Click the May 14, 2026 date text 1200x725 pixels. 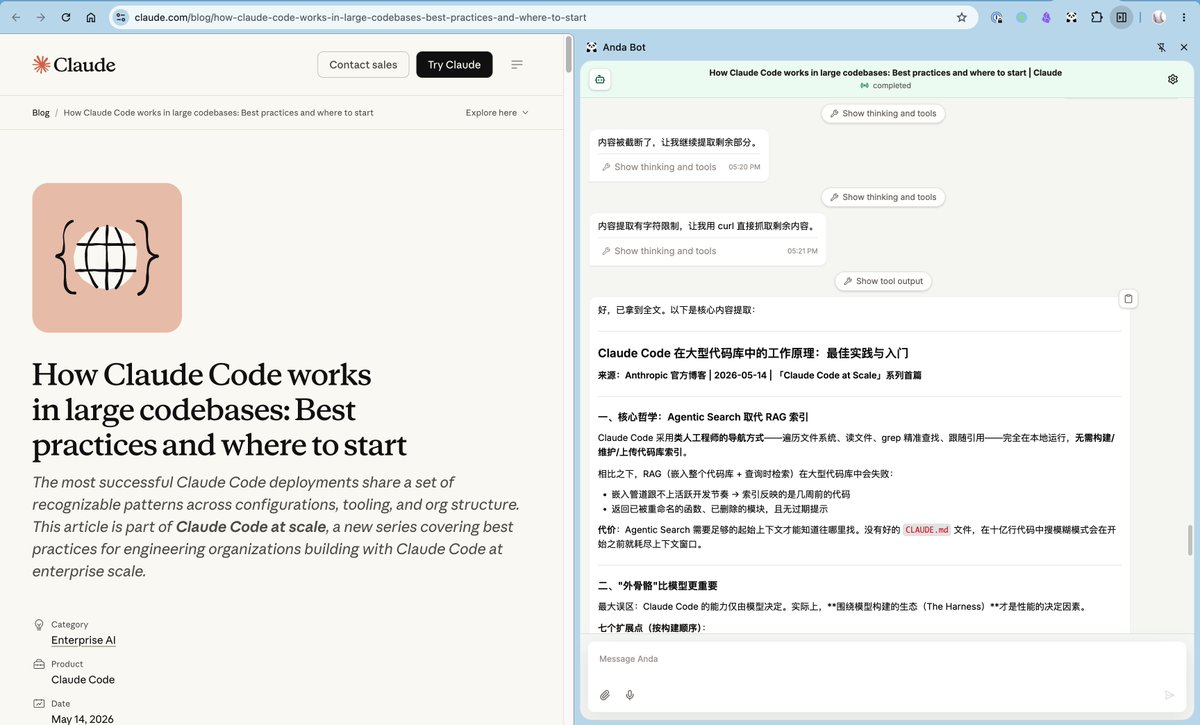click(x=83, y=719)
